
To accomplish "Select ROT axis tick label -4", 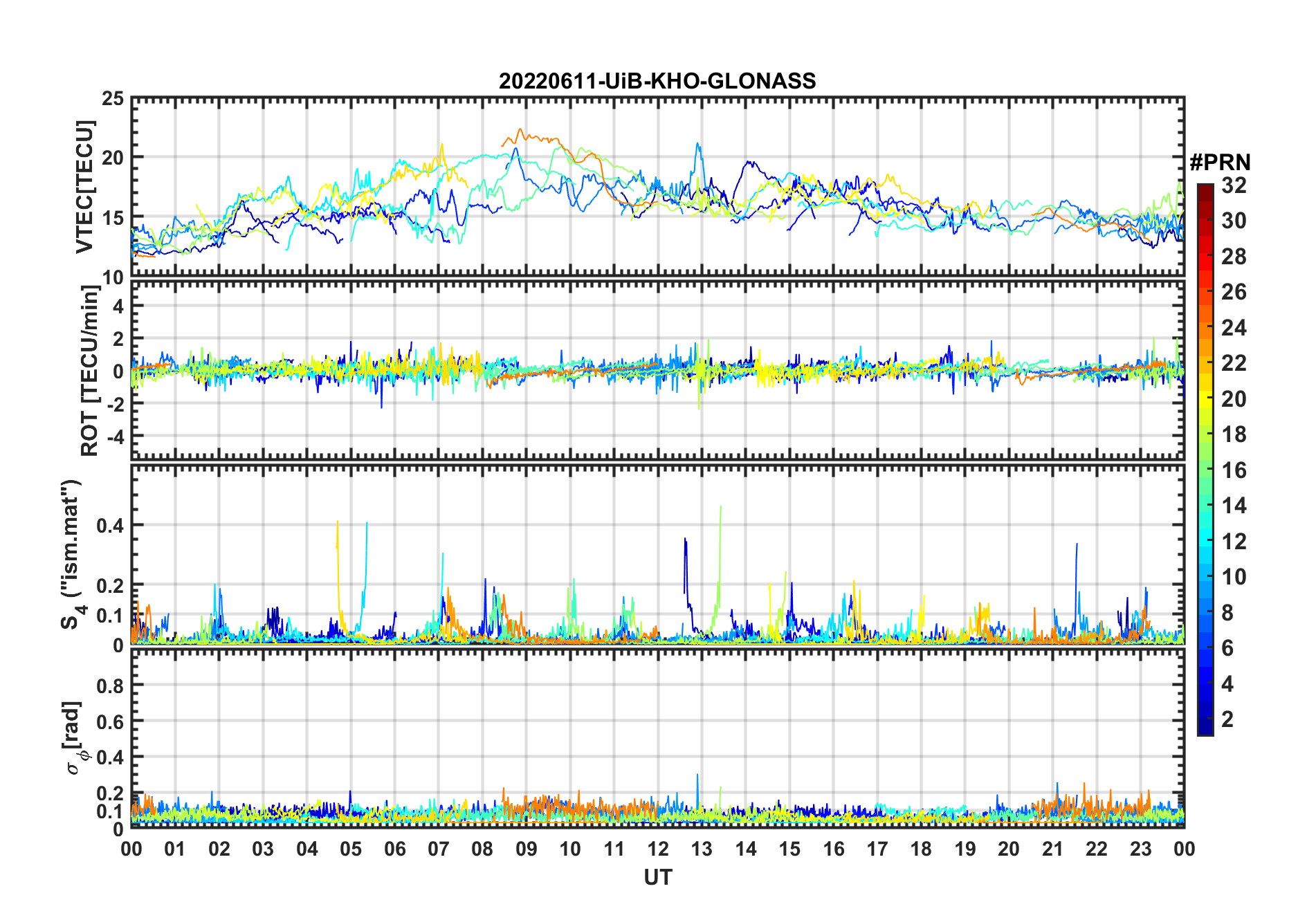I will click(115, 436).
